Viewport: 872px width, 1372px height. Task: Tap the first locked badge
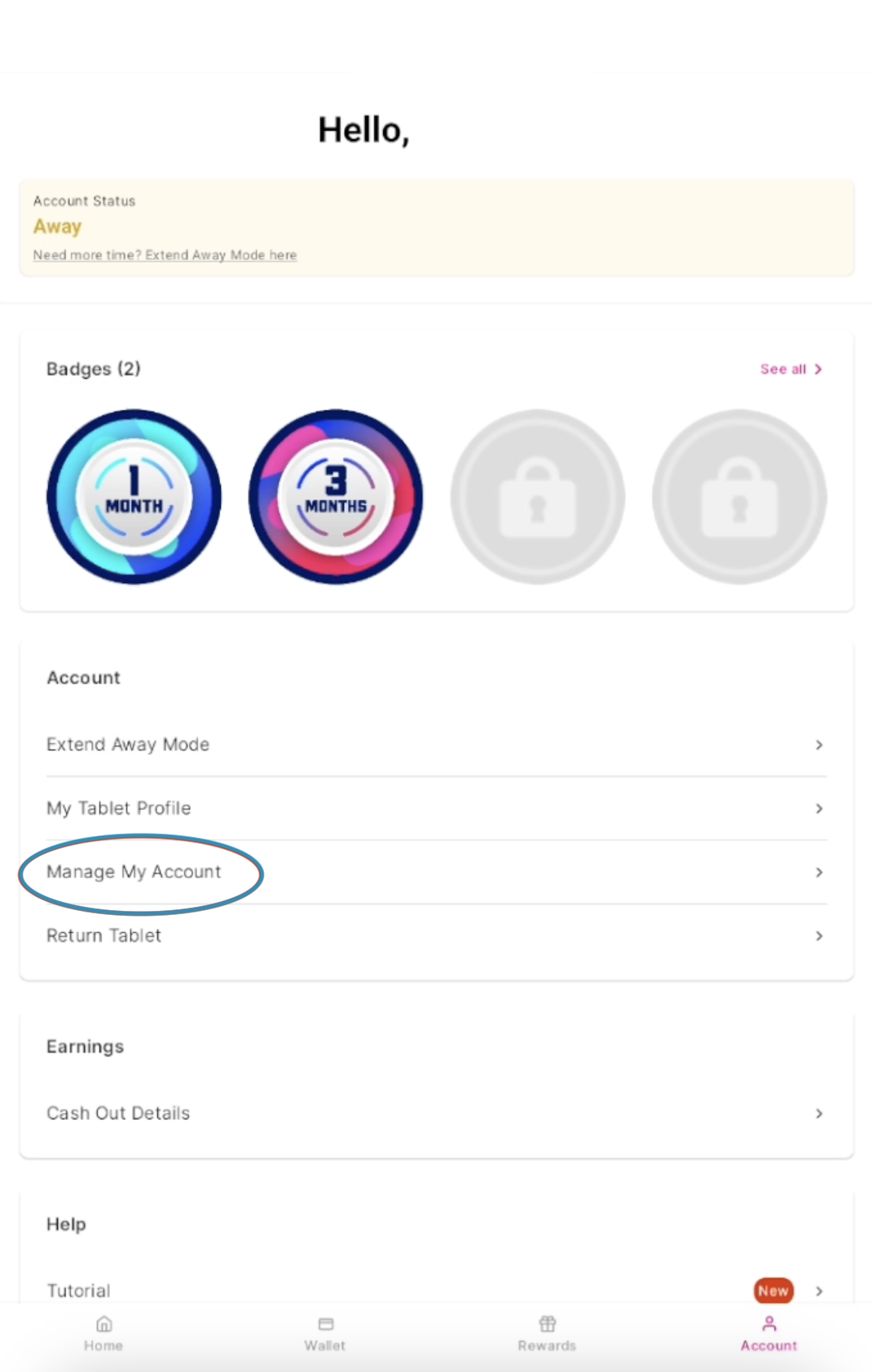click(538, 496)
